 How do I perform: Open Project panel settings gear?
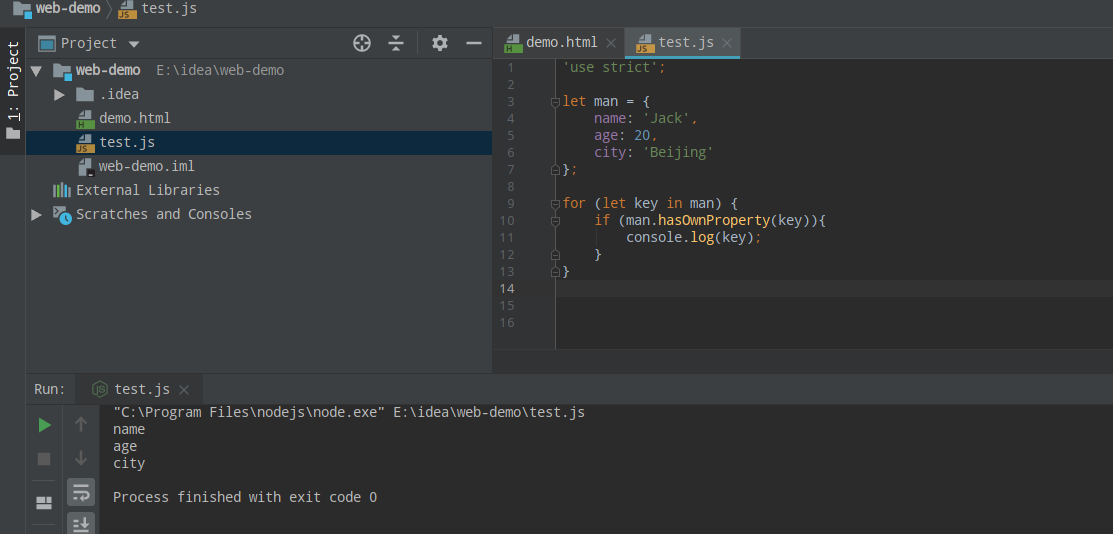pos(440,43)
